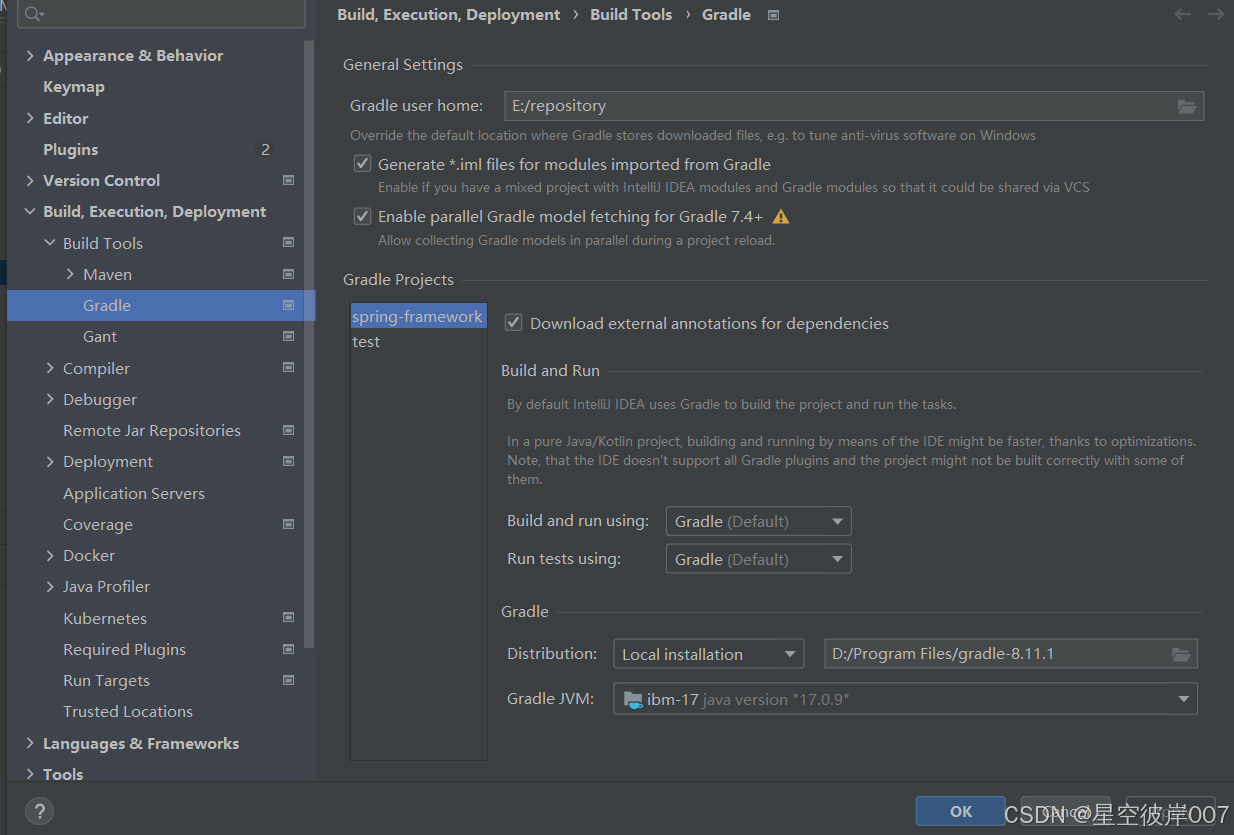Expand the Java Profiler node

click(x=50, y=587)
